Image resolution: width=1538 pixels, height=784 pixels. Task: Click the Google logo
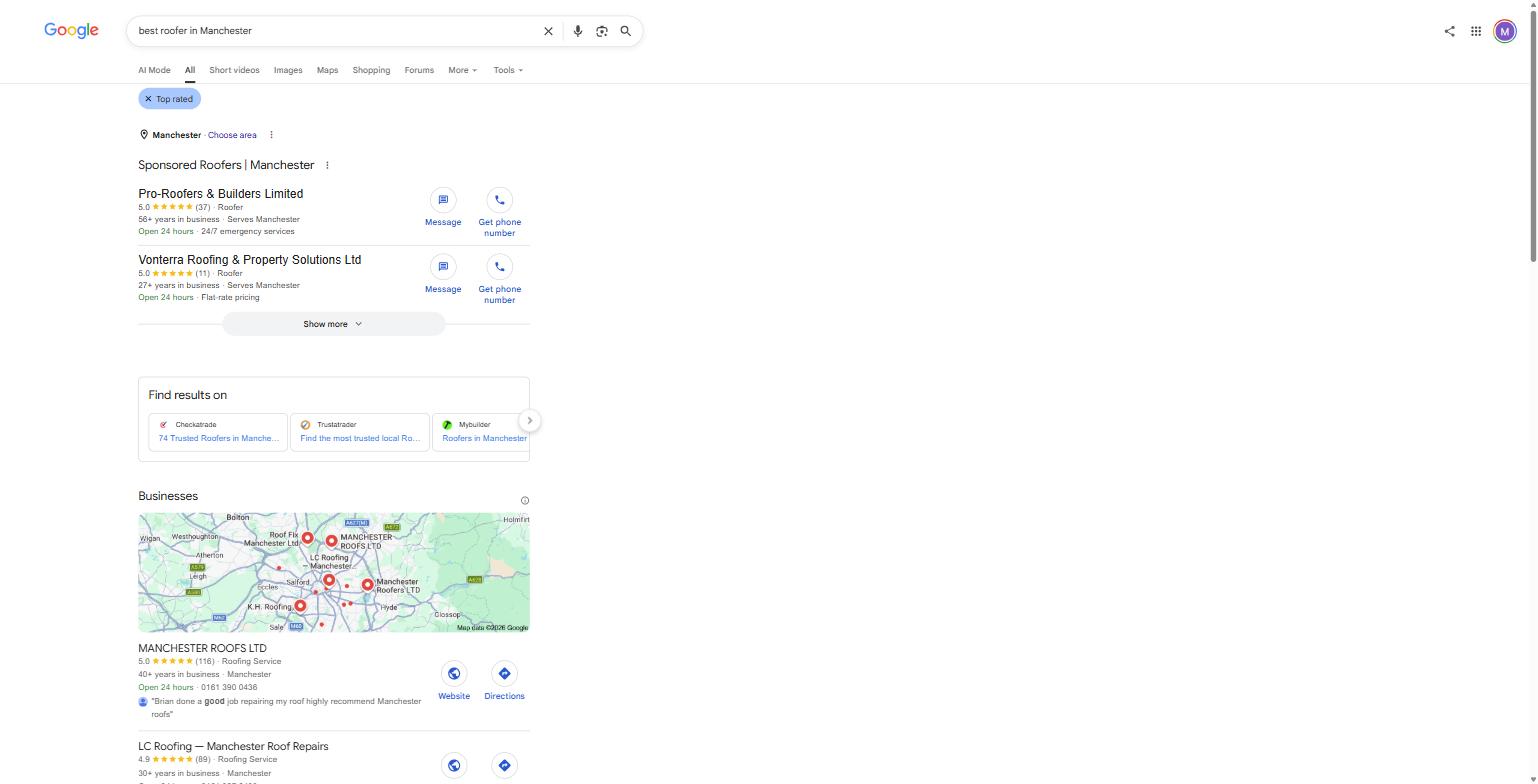tap(71, 31)
